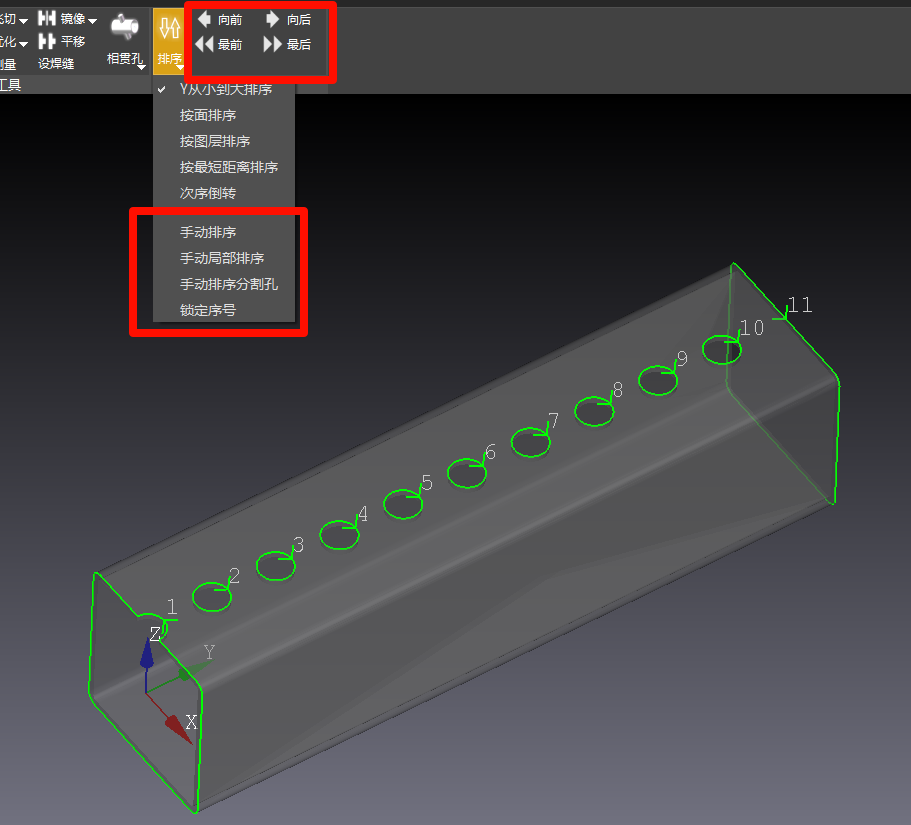911x825 pixels.
Task: Choose 按面排序 from sort menu
Action: pyautogui.click(x=207, y=115)
